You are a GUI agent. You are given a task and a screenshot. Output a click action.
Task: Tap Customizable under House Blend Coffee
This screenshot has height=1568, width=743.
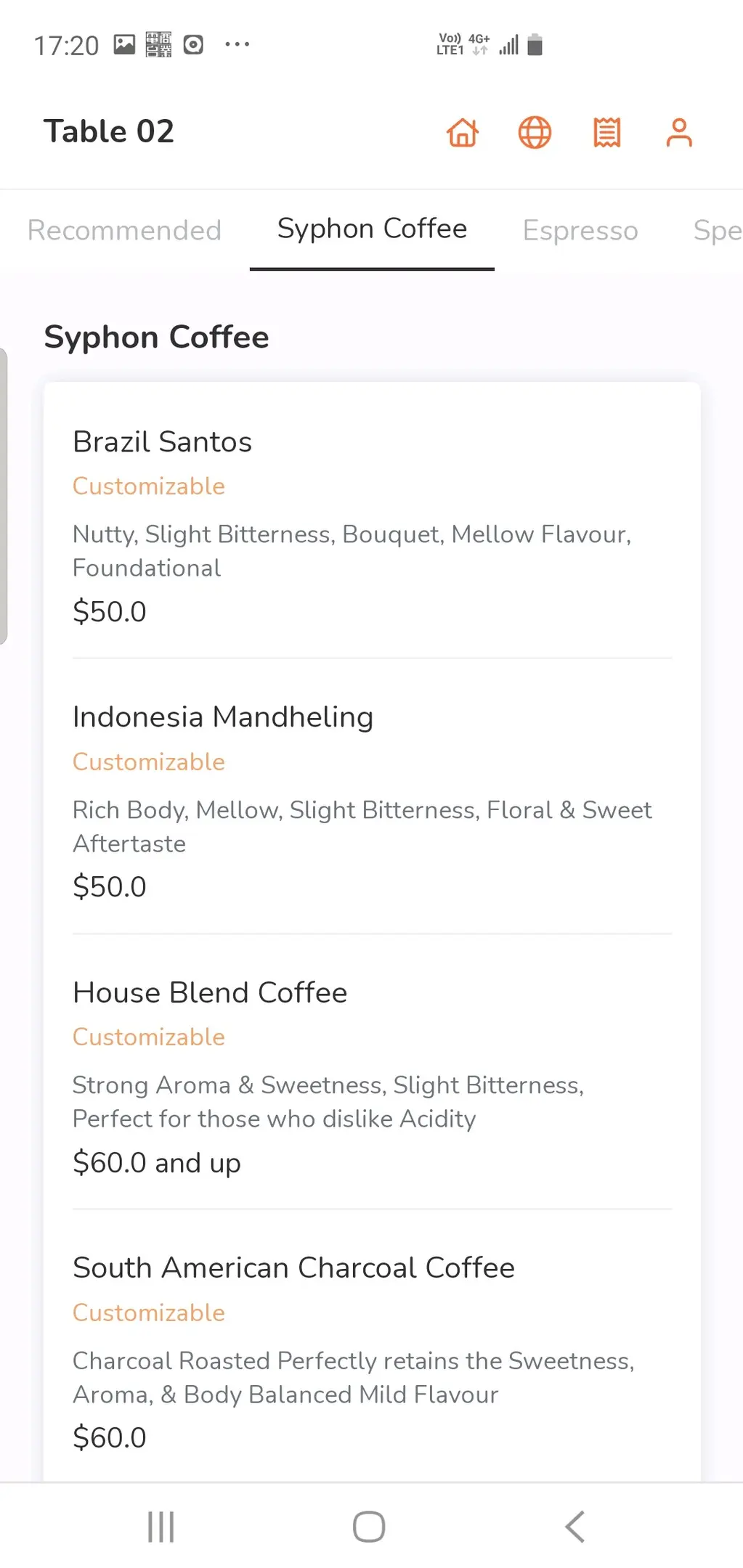click(x=149, y=1037)
